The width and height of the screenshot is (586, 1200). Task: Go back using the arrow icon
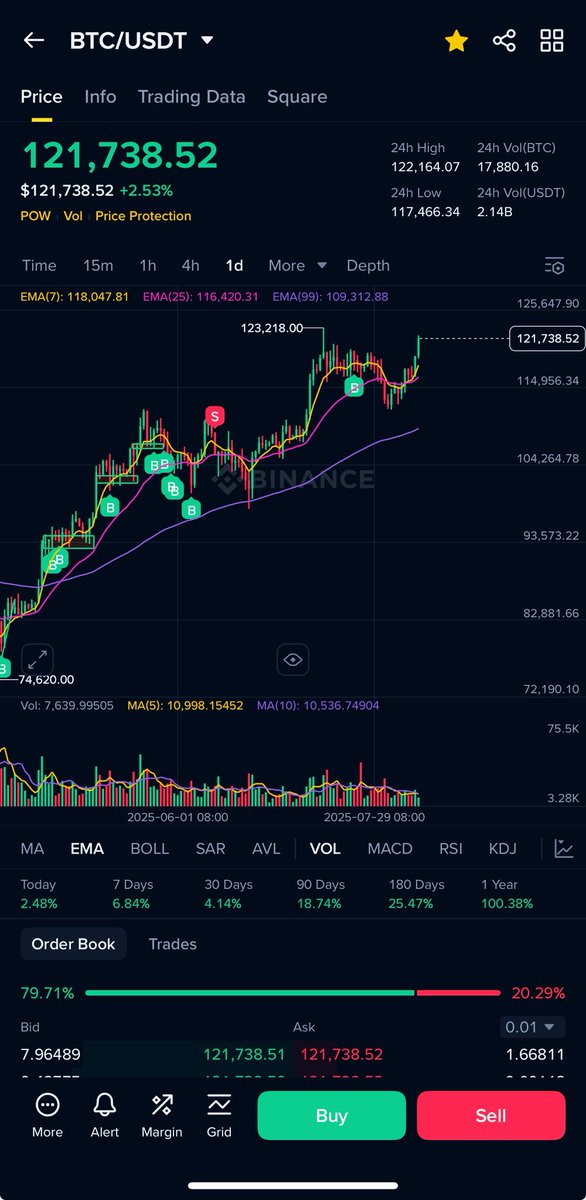[34, 40]
